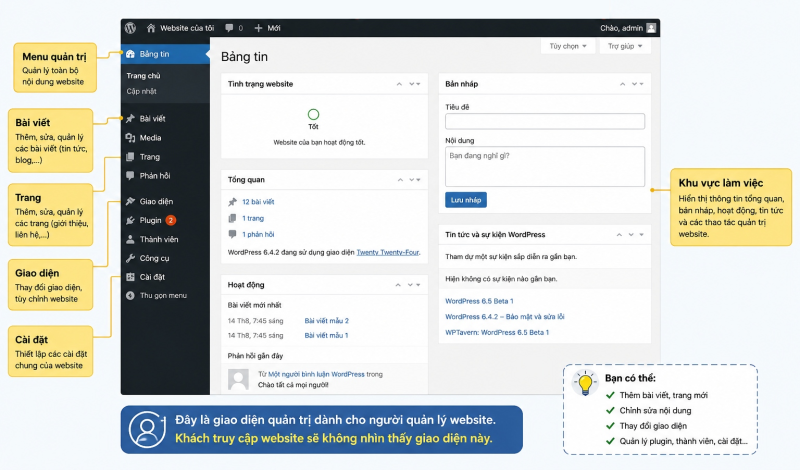Click the Tiêu đề input field

click(x=545, y=121)
